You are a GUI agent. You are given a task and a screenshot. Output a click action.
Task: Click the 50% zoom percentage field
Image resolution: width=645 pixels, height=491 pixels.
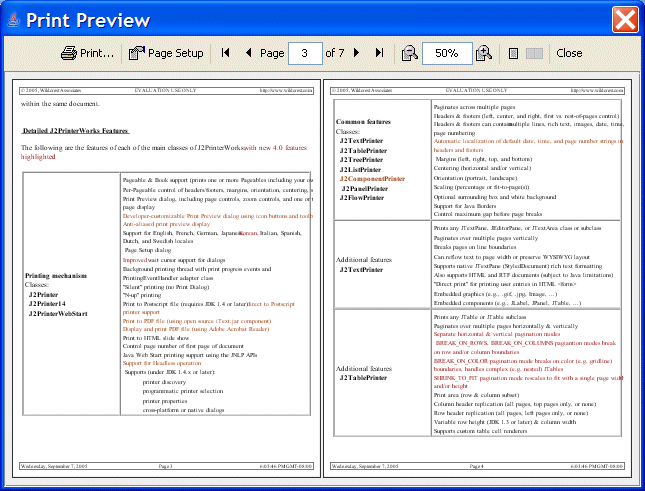pos(446,53)
